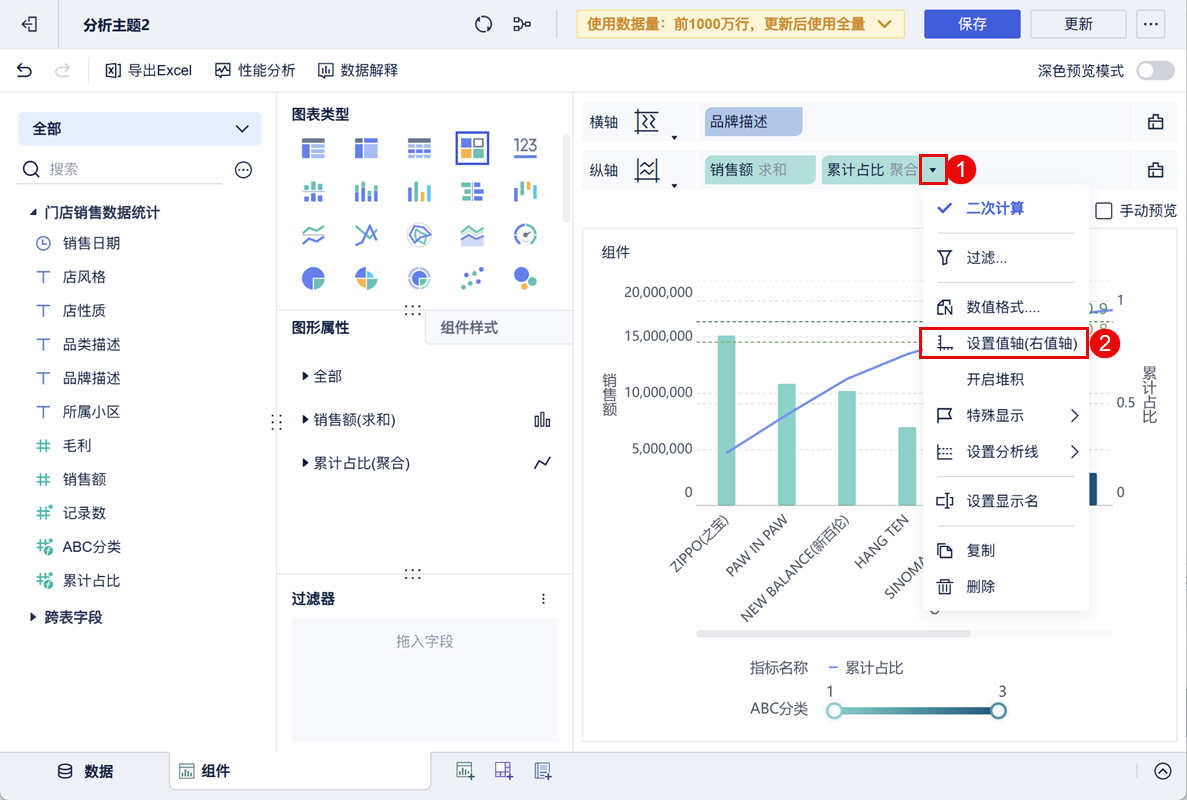The image size is (1187, 800).
Task: Select the comparison bar chart type
Action: (x=472, y=191)
